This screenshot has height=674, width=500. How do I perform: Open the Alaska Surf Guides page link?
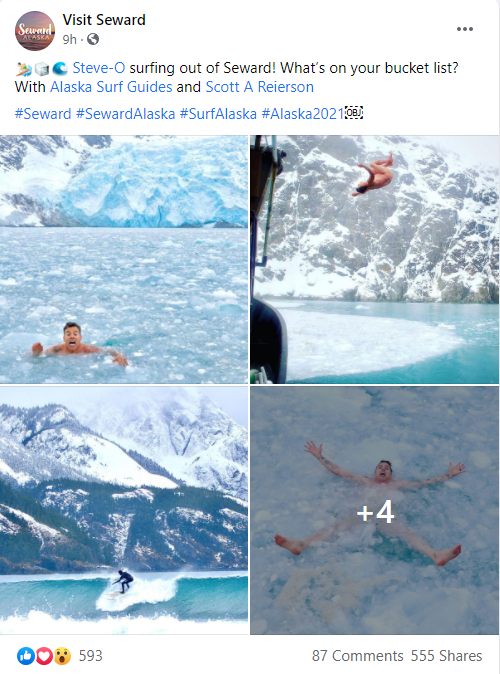point(111,87)
